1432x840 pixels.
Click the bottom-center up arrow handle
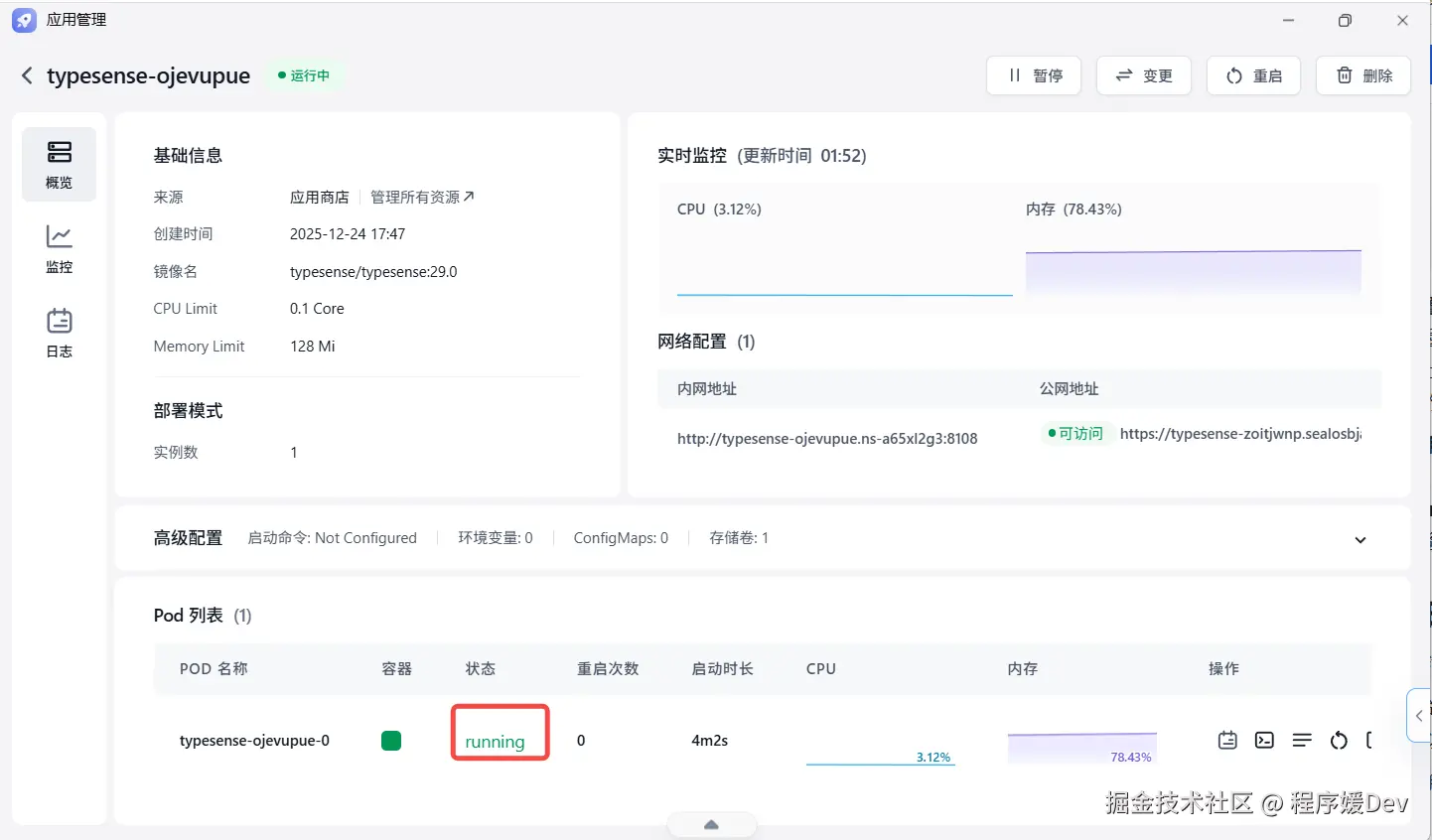(x=711, y=825)
